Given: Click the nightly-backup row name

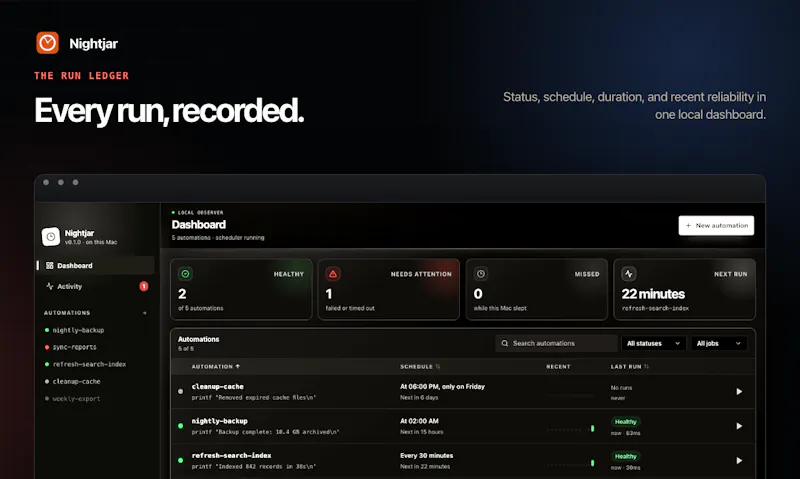Looking at the screenshot, I should click(x=220, y=421).
